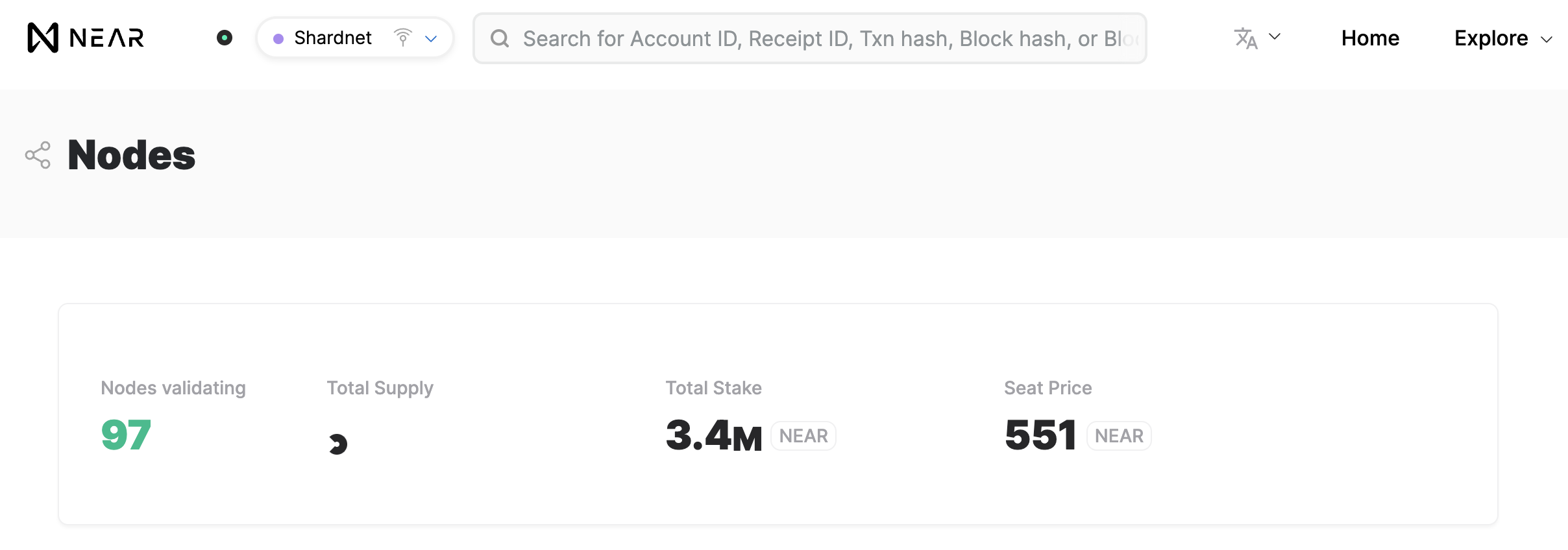1568x550 pixels.
Task: Click the purple Shardnet network dot
Action: click(278, 39)
